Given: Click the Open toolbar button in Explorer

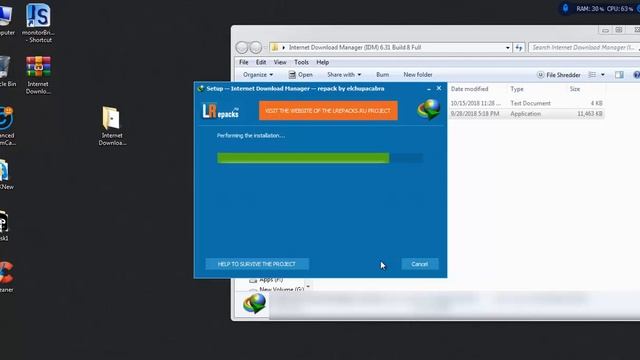Looking at the screenshot, I should coord(301,75).
